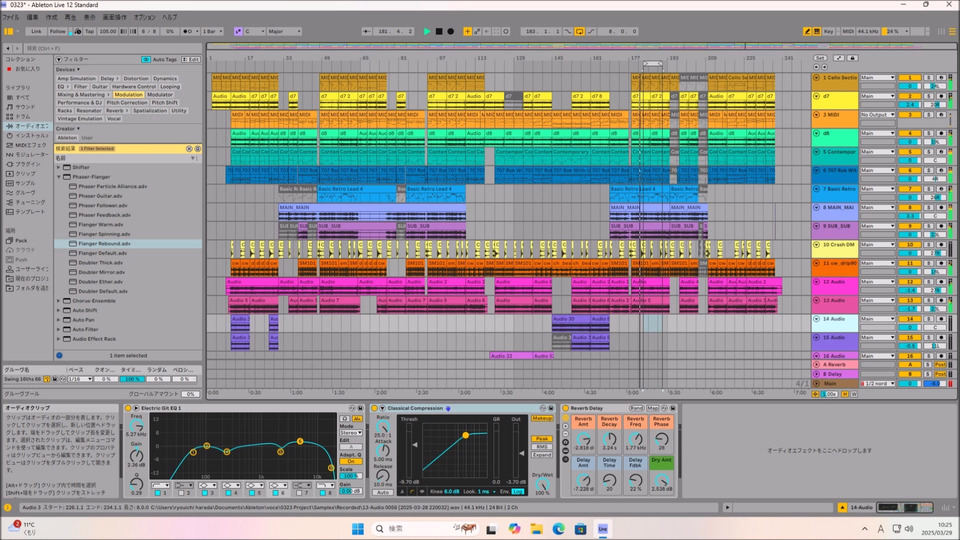Screen dimensions: 960x540
Task: Click the Stop button in transport
Action: (x=439, y=31)
